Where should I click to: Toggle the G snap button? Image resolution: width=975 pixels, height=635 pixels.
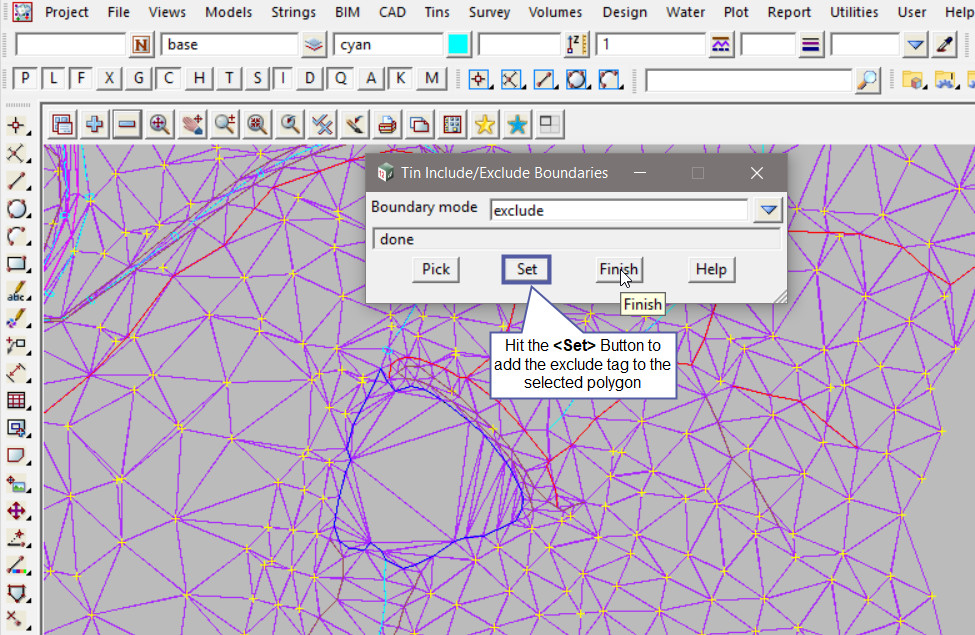(x=139, y=78)
